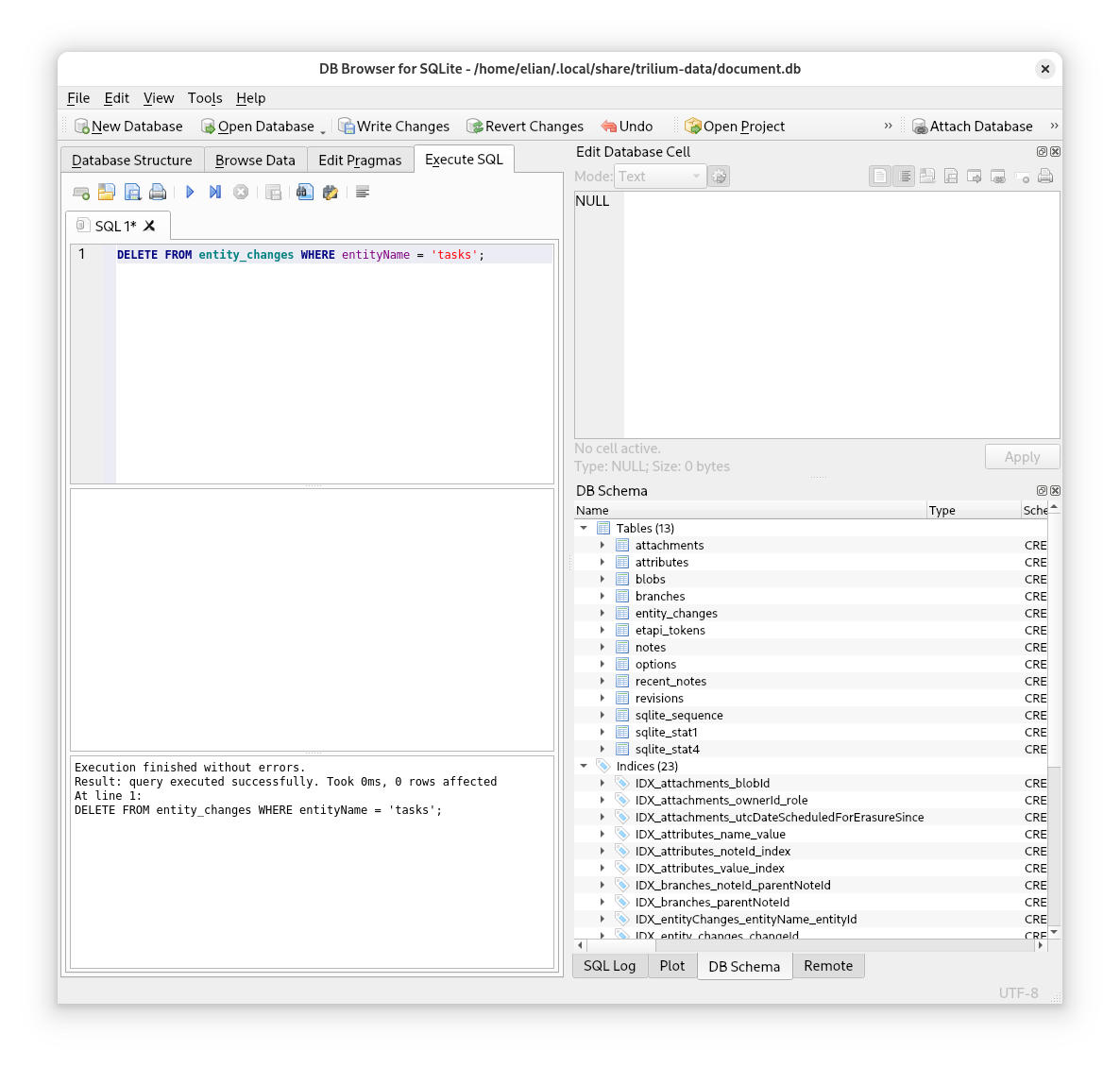Screen dimensions: 1120x1067
Task: Execute the SQL statement
Action: pyautogui.click(x=190, y=192)
